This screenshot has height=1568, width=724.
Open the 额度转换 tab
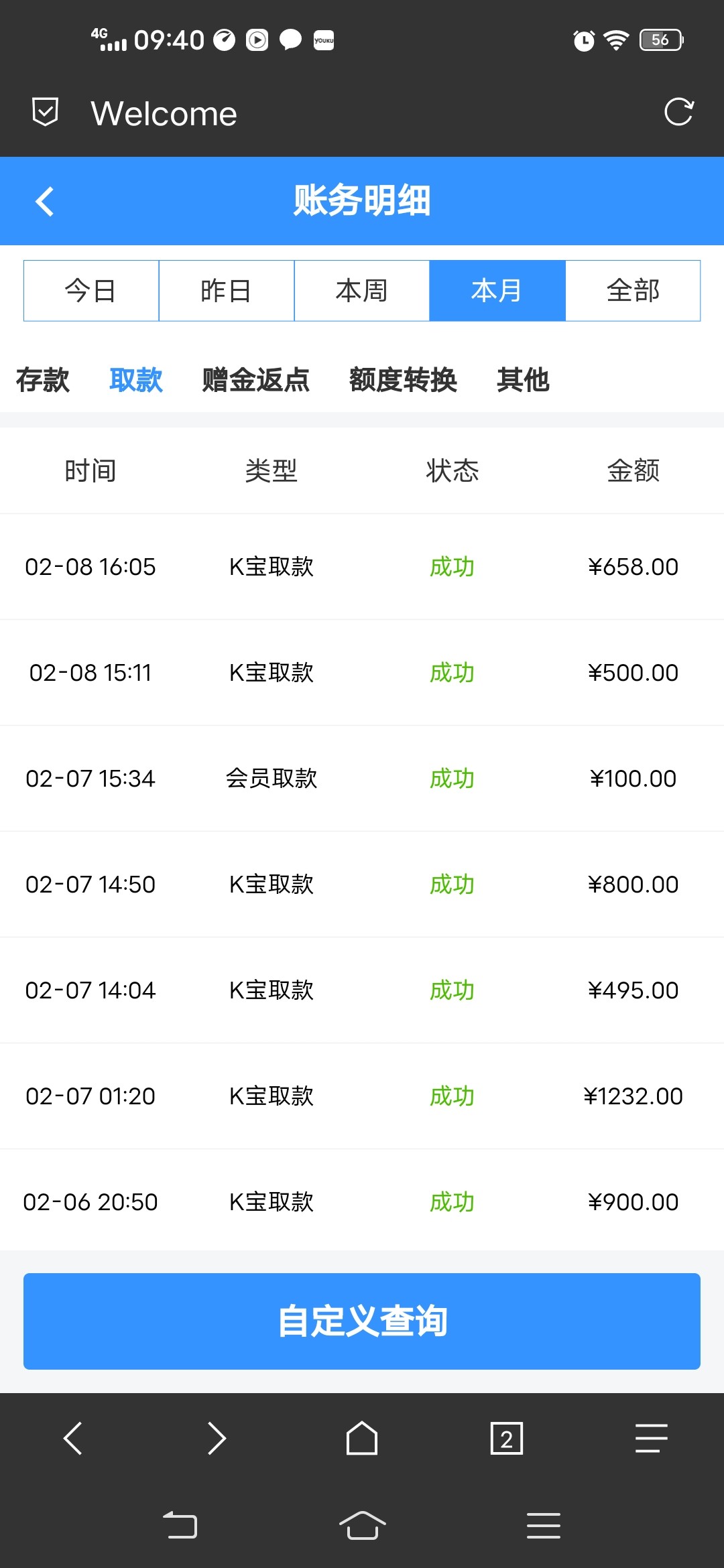click(x=403, y=380)
